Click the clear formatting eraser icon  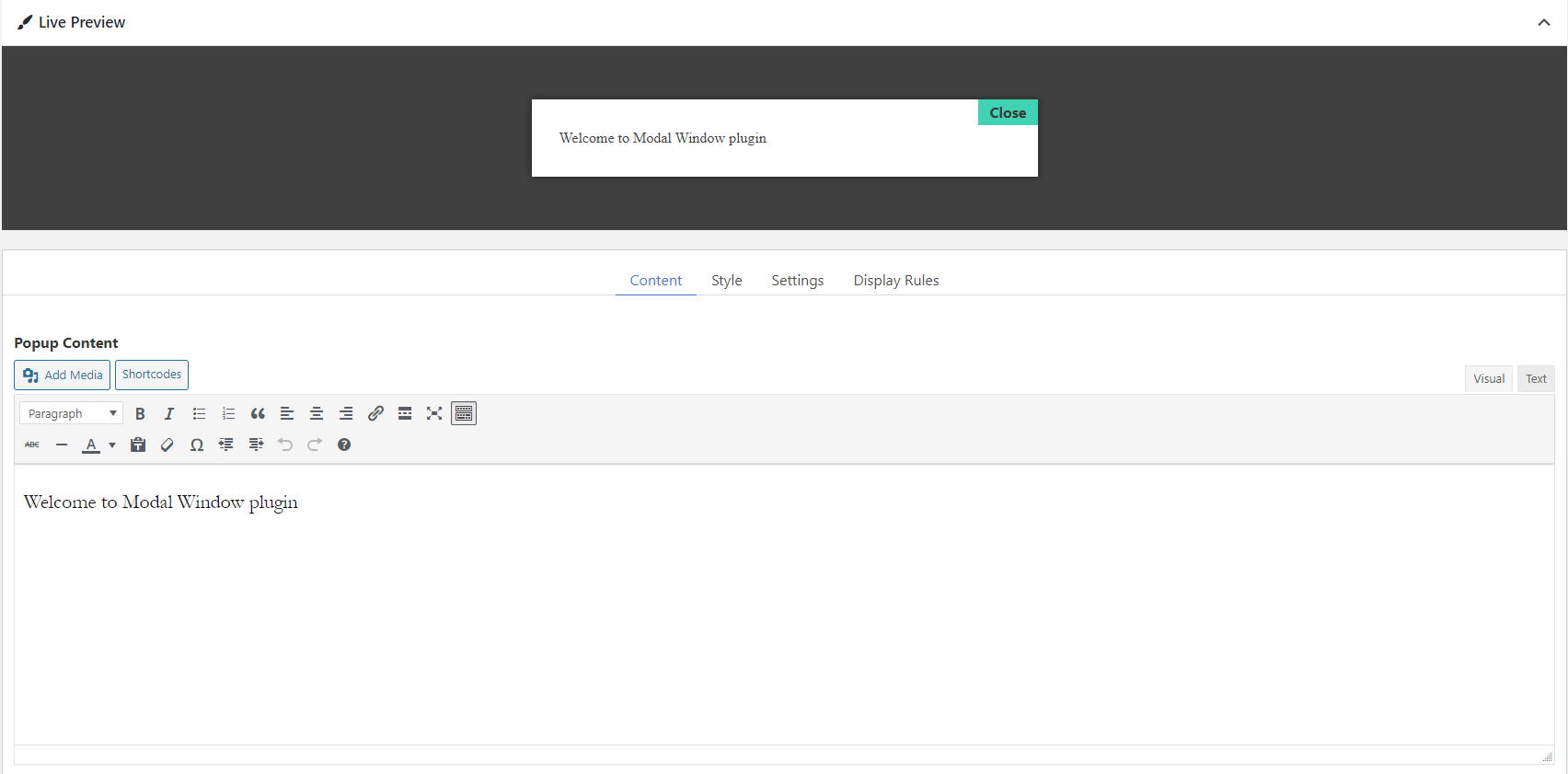[x=167, y=445]
